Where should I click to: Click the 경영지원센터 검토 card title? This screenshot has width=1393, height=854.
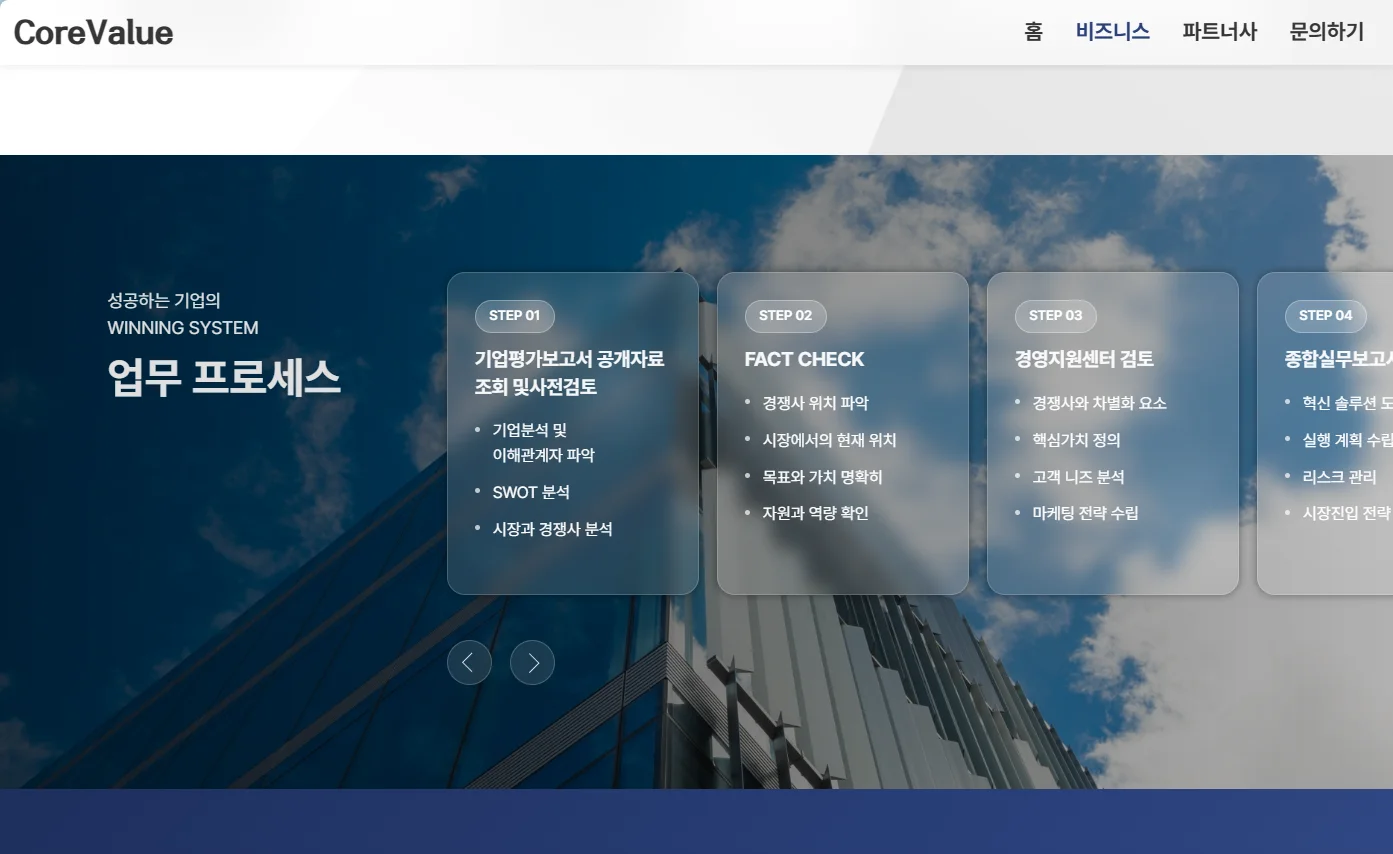point(1084,360)
